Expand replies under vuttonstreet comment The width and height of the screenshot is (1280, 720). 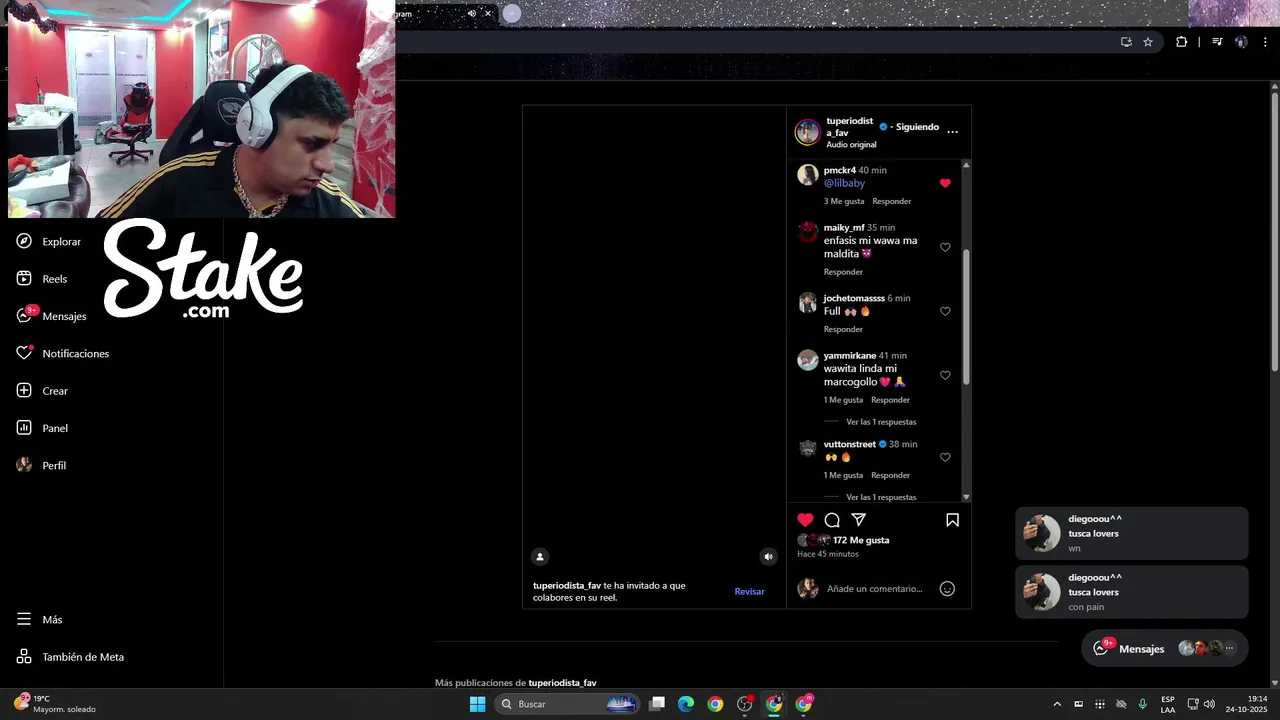(x=881, y=497)
